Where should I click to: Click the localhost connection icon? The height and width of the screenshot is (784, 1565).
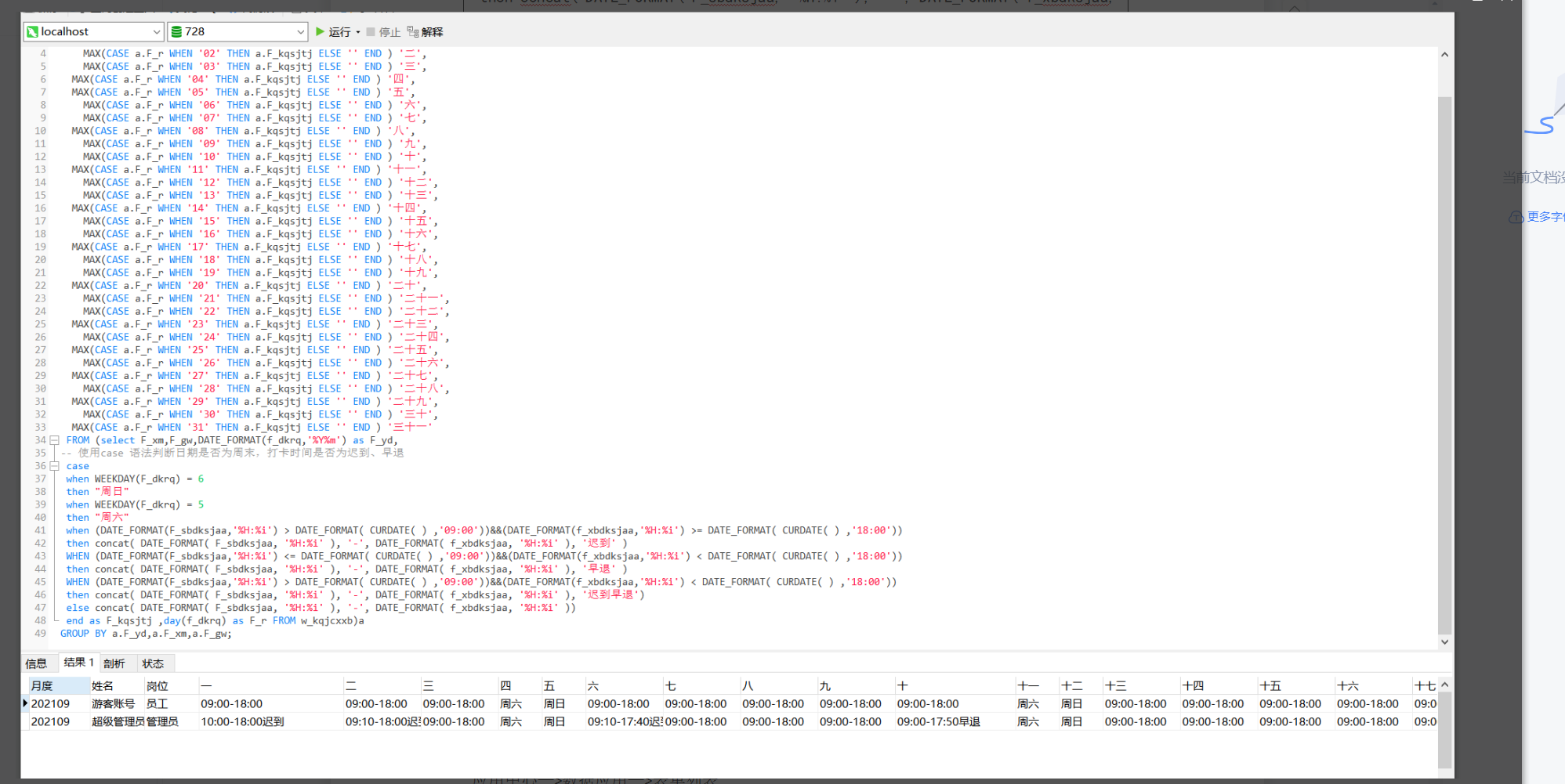tap(33, 32)
